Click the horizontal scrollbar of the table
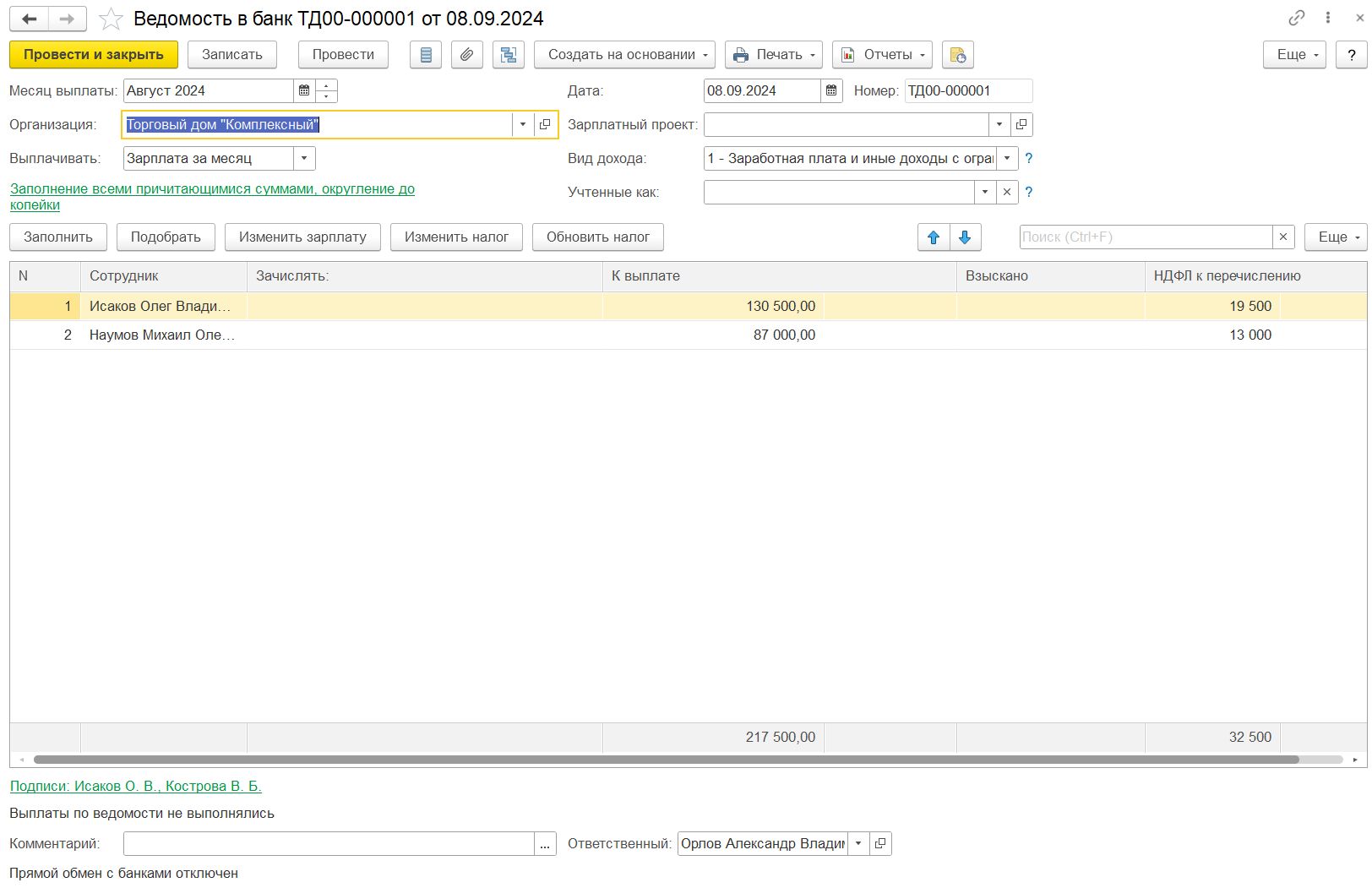 coord(666,760)
